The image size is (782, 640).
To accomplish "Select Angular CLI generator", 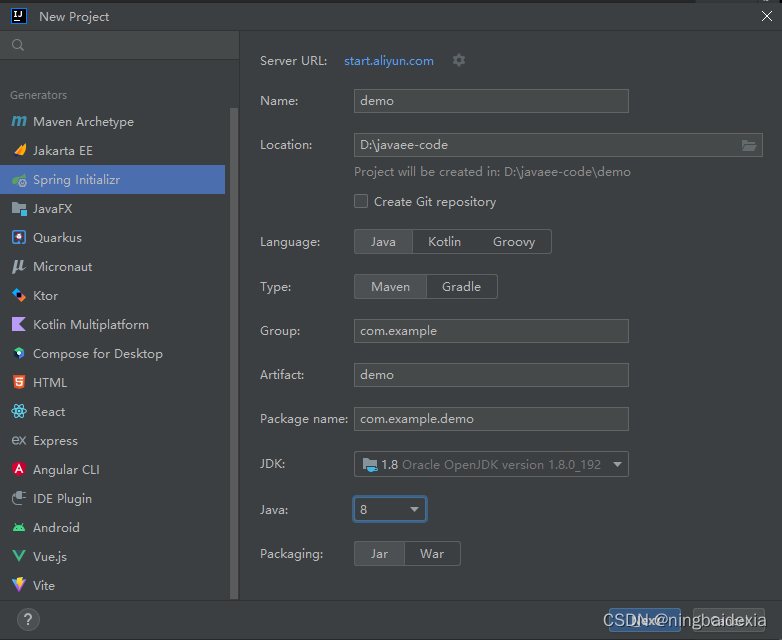I will click(x=112, y=469).
